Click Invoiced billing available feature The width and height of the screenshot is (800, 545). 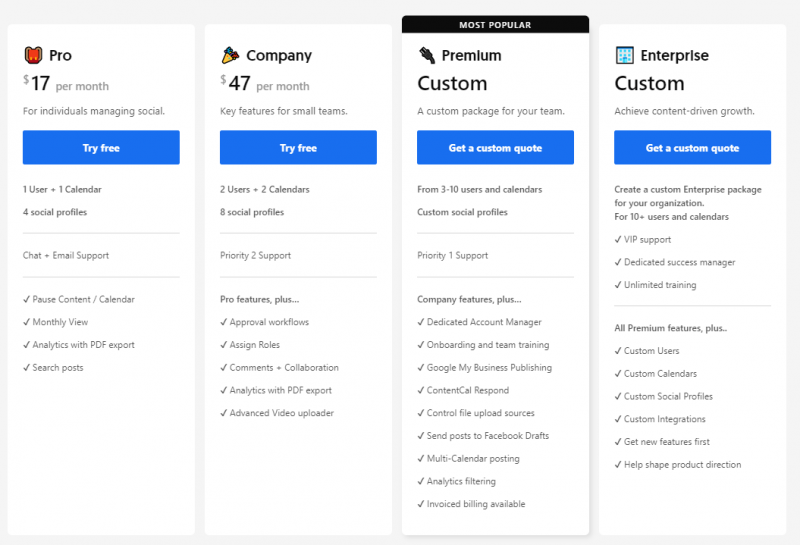476,504
